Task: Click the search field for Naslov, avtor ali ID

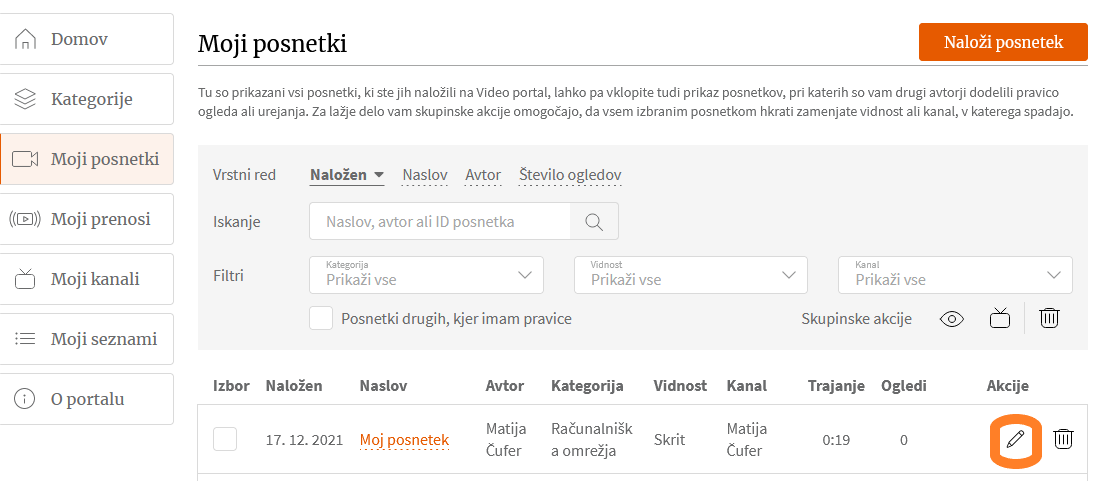Action: [x=440, y=221]
